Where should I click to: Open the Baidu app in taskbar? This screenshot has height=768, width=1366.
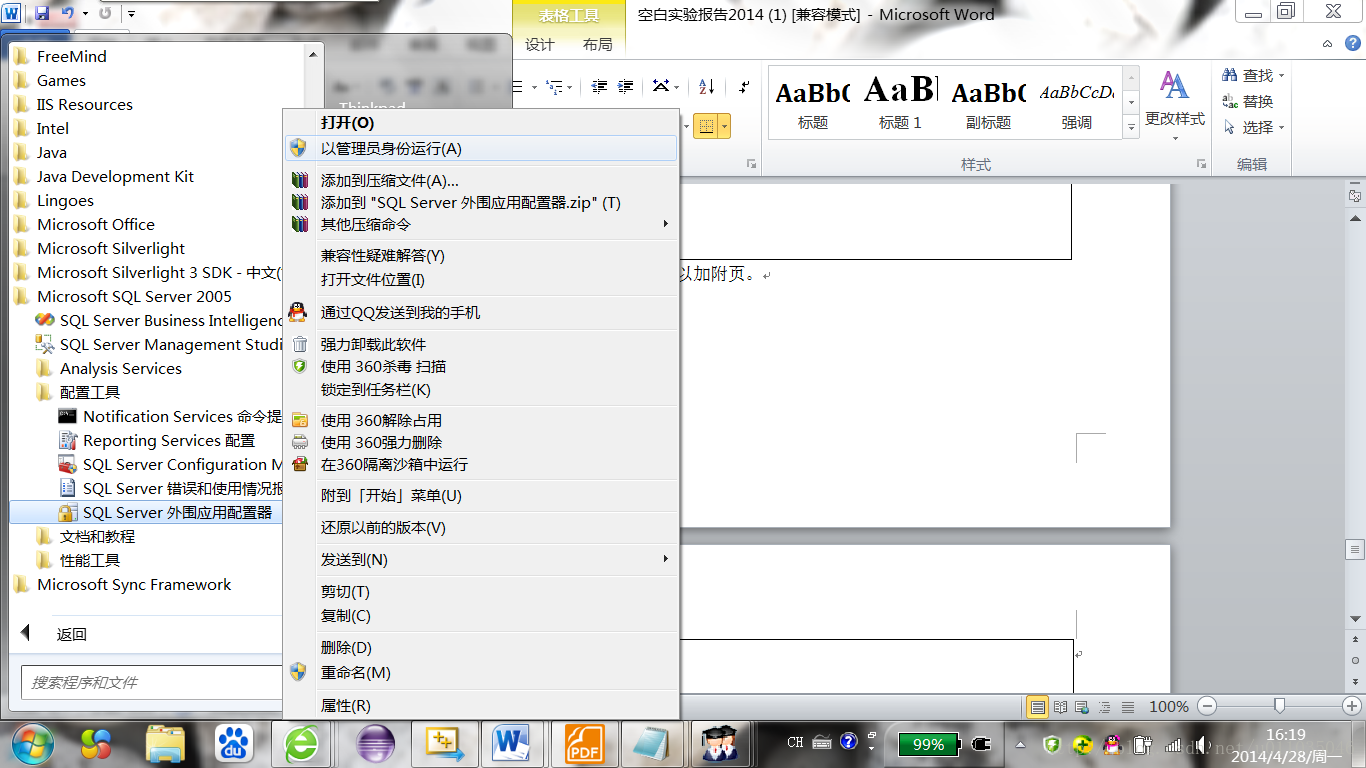tap(234, 743)
